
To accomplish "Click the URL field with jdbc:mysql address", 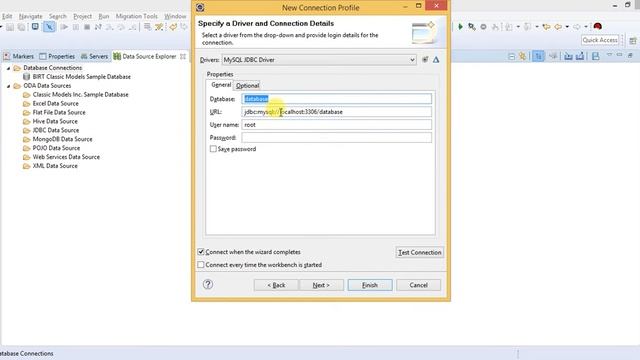I will pos(336,112).
